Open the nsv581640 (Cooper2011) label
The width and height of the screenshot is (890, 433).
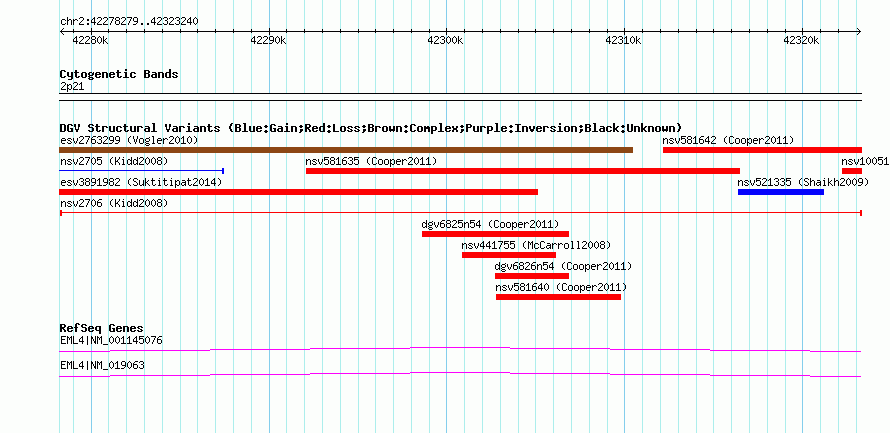pos(561,287)
